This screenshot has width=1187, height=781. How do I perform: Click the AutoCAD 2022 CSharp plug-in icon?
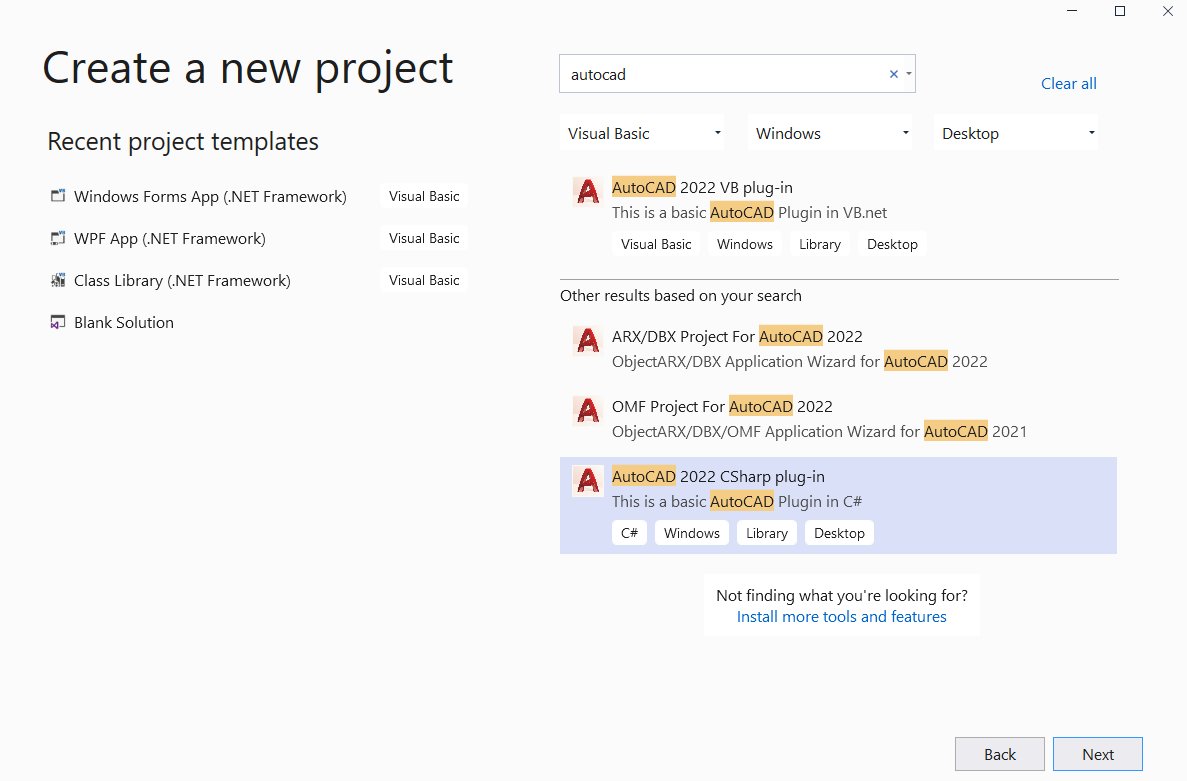point(587,480)
